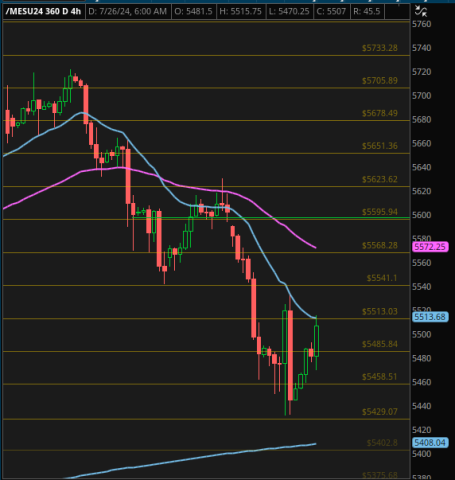Screen dimensions: 455x480
Task: Click the 5760 tick on price axis
Action: (422, 24)
